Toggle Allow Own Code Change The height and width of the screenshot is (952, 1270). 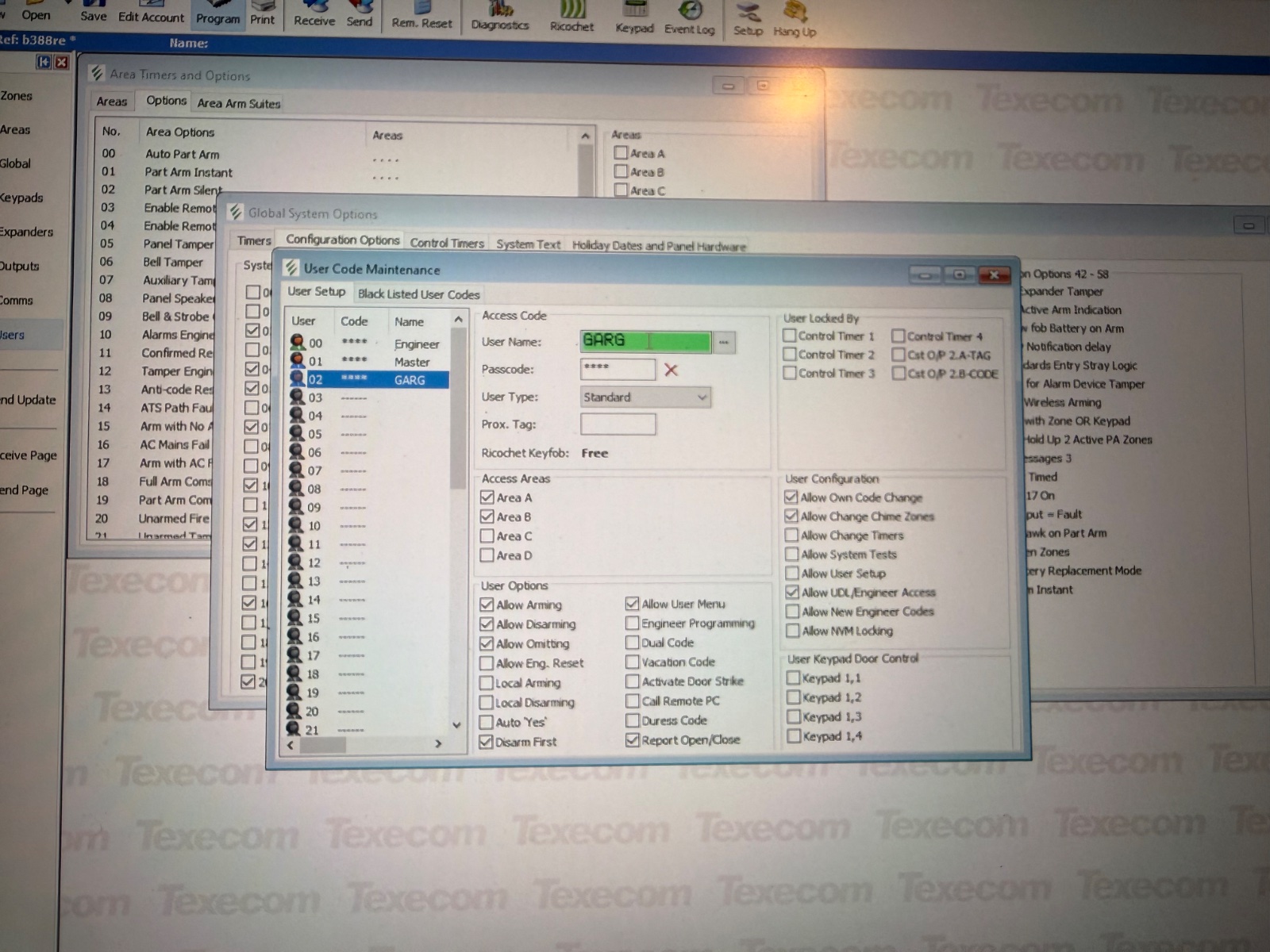coord(791,497)
